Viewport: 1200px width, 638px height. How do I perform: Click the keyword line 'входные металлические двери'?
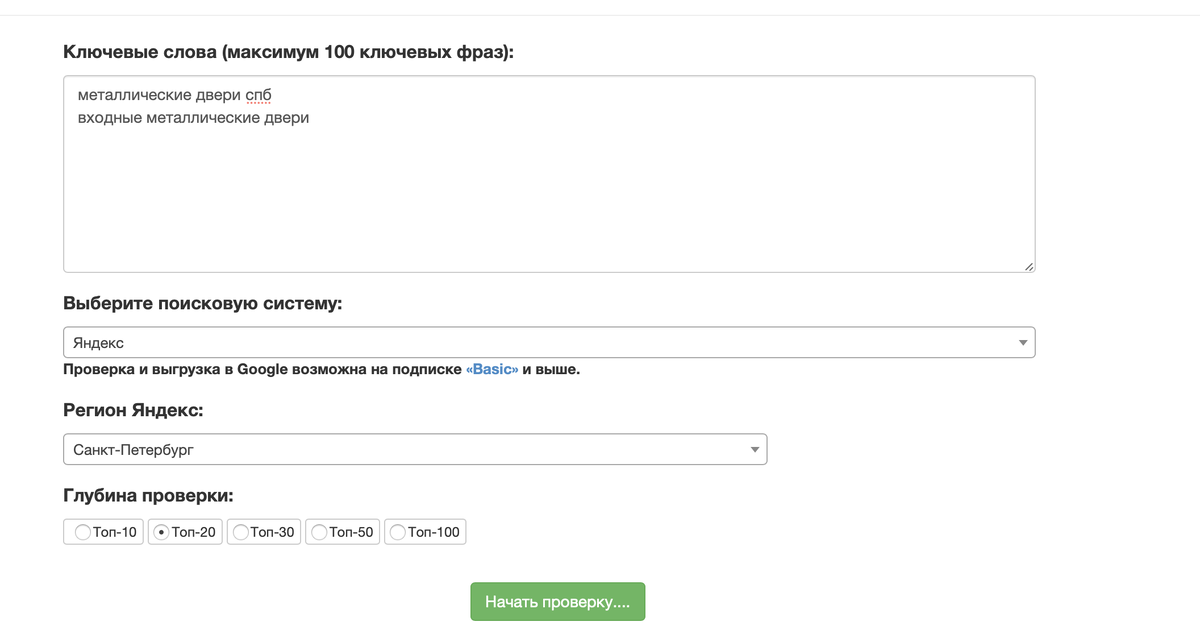coord(193,118)
